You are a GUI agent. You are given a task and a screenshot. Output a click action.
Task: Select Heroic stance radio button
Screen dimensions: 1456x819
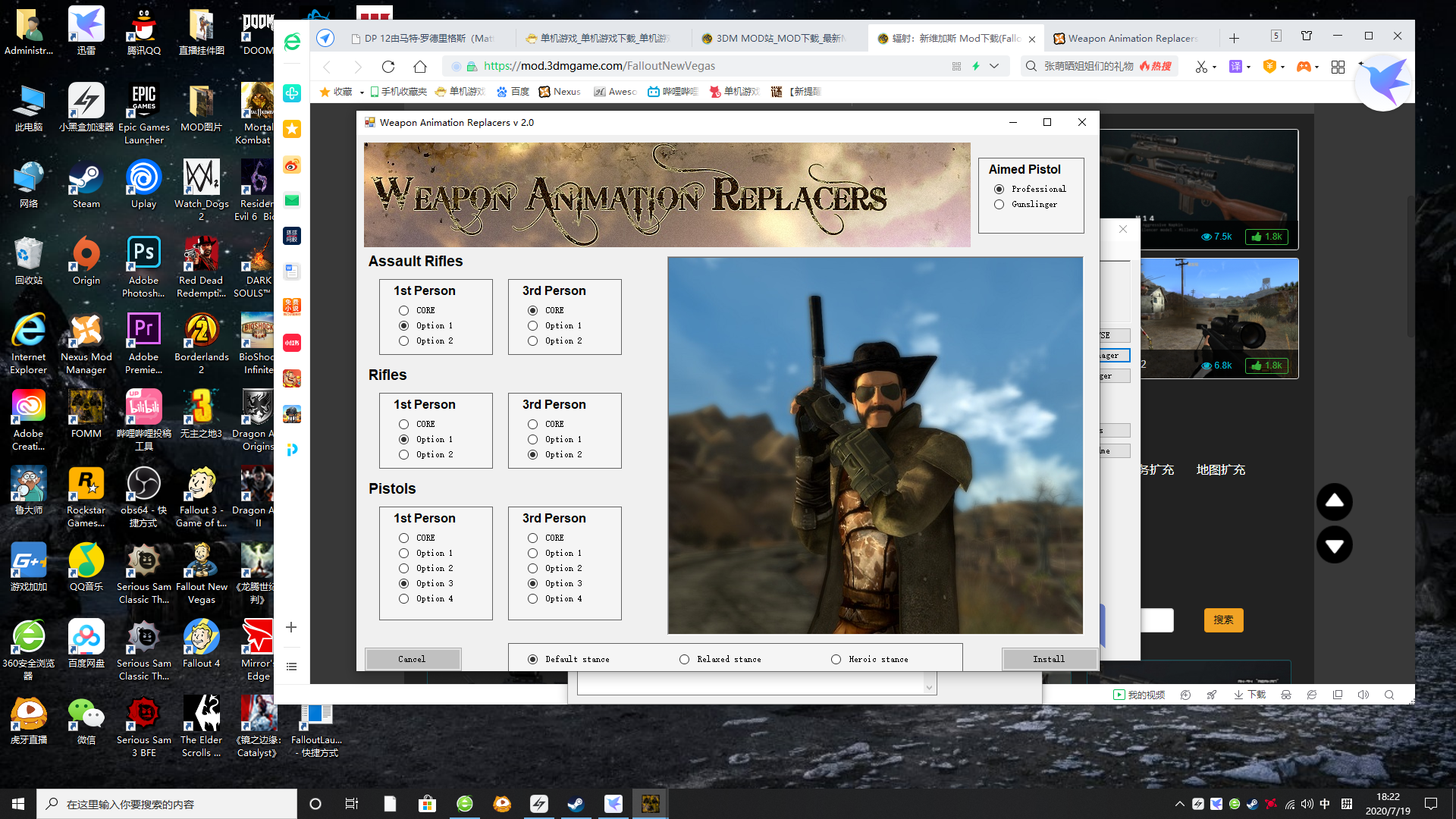pos(836,659)
